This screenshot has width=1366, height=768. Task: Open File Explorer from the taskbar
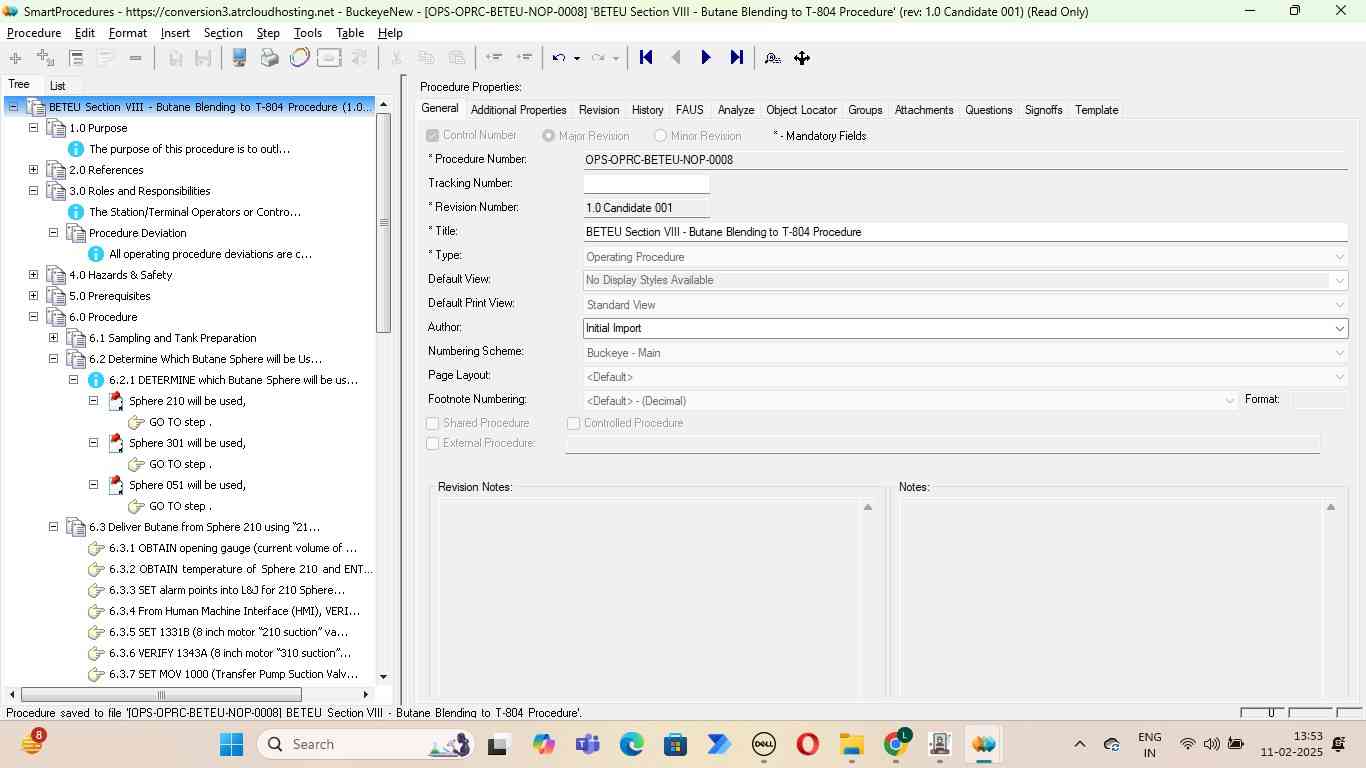point(851,744)
